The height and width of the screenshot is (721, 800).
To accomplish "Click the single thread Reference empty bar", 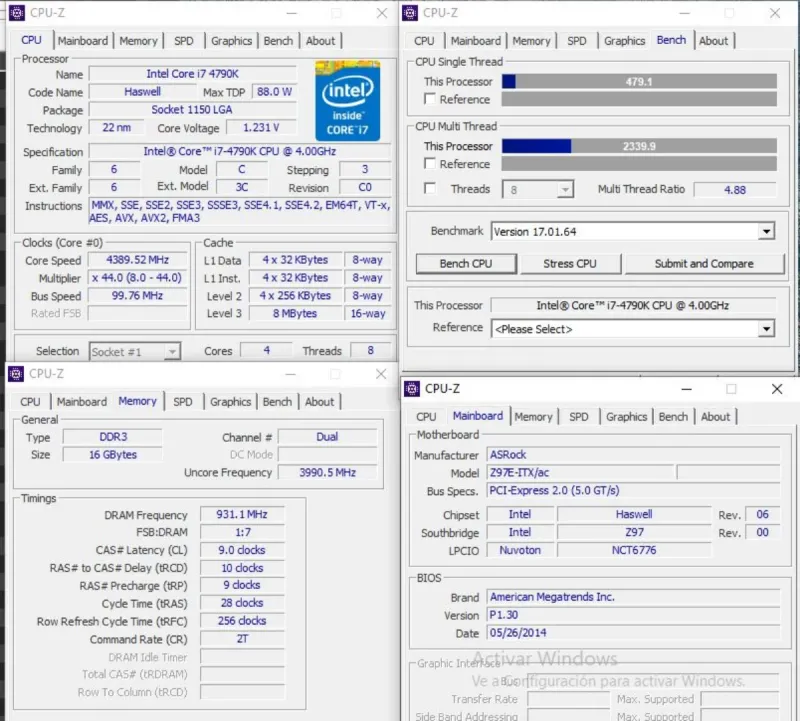I will tap(639, 99).
